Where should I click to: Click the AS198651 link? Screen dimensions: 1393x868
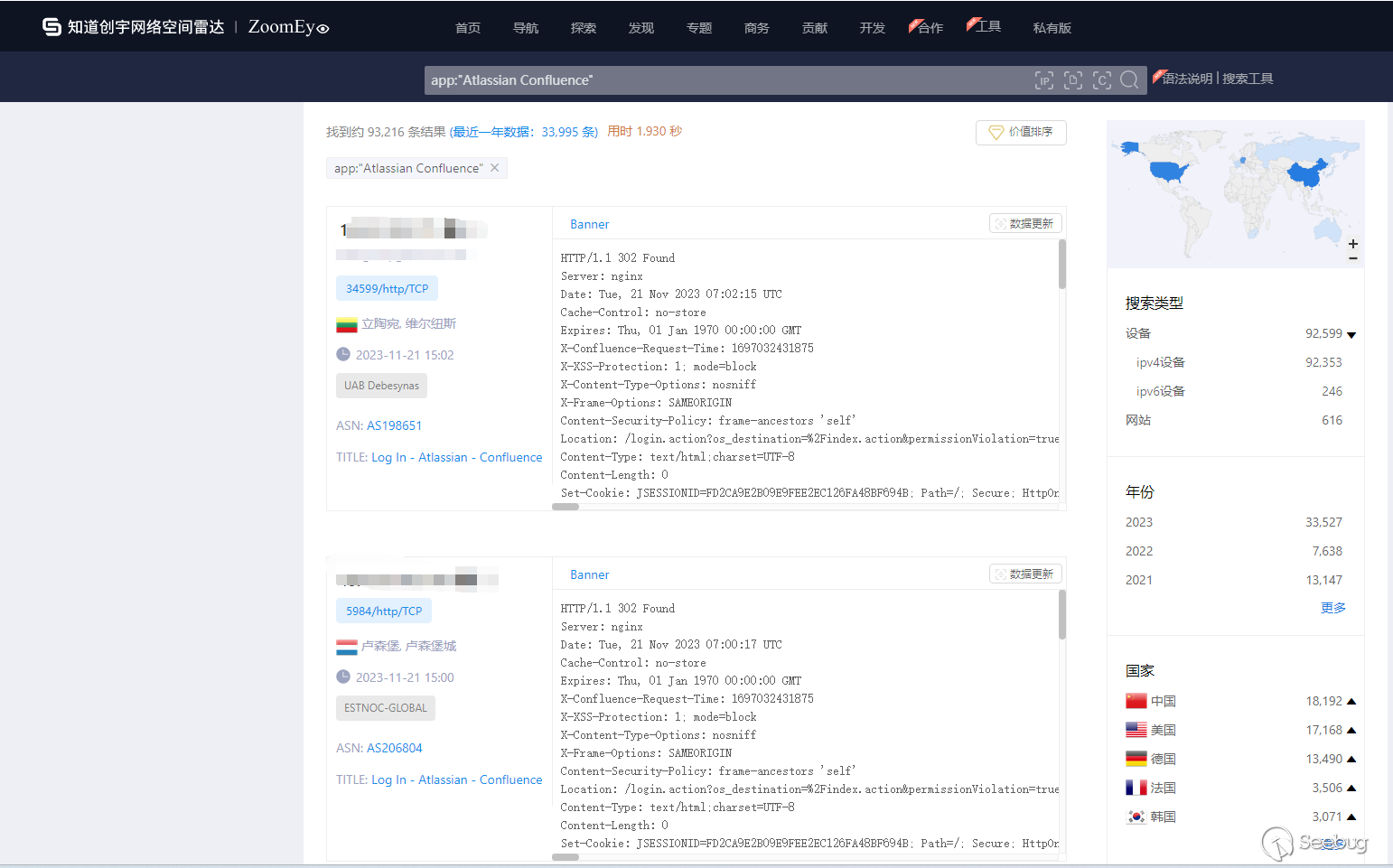point(395,425)
